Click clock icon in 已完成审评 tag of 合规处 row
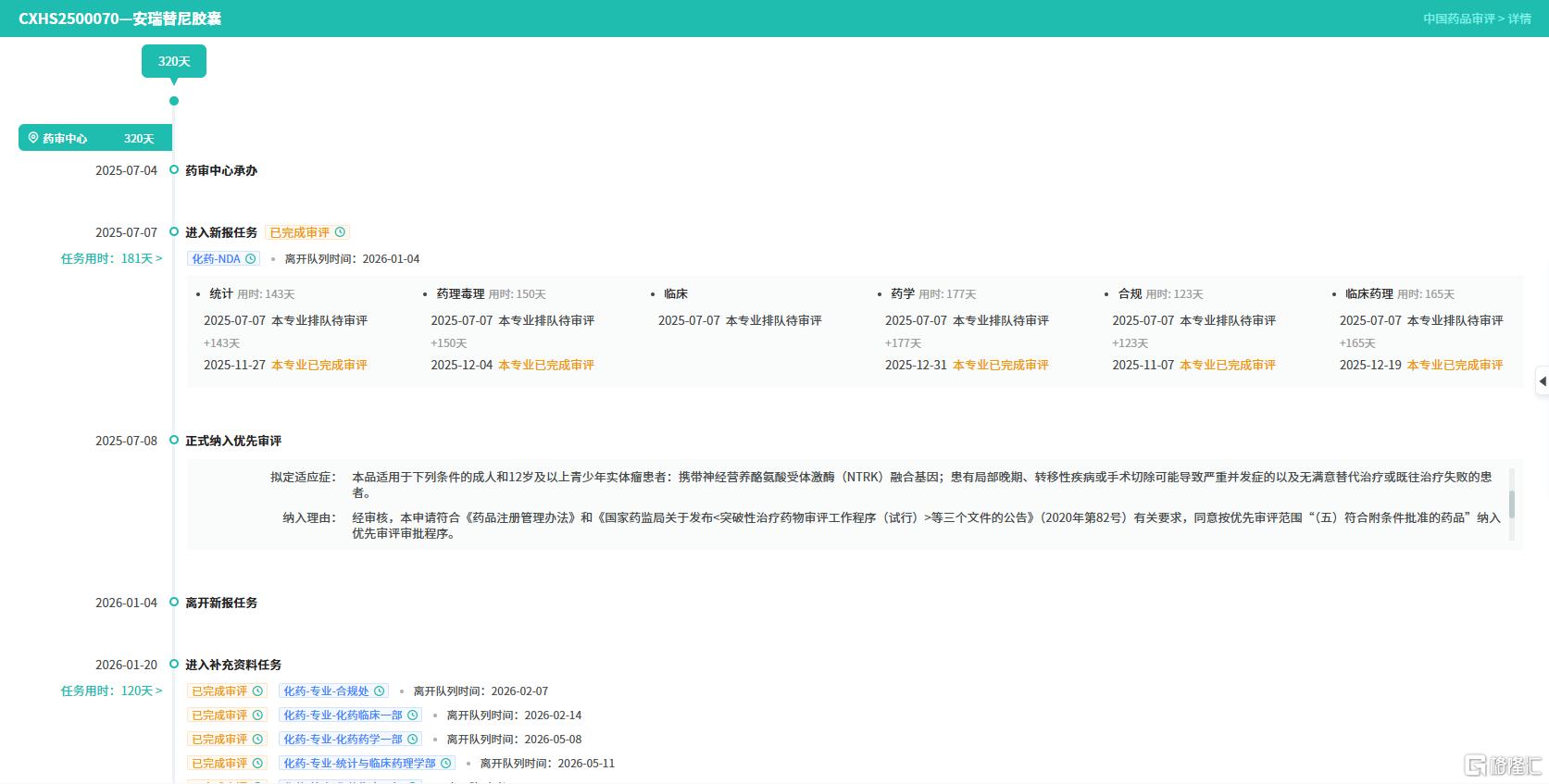 click(257, 691)
